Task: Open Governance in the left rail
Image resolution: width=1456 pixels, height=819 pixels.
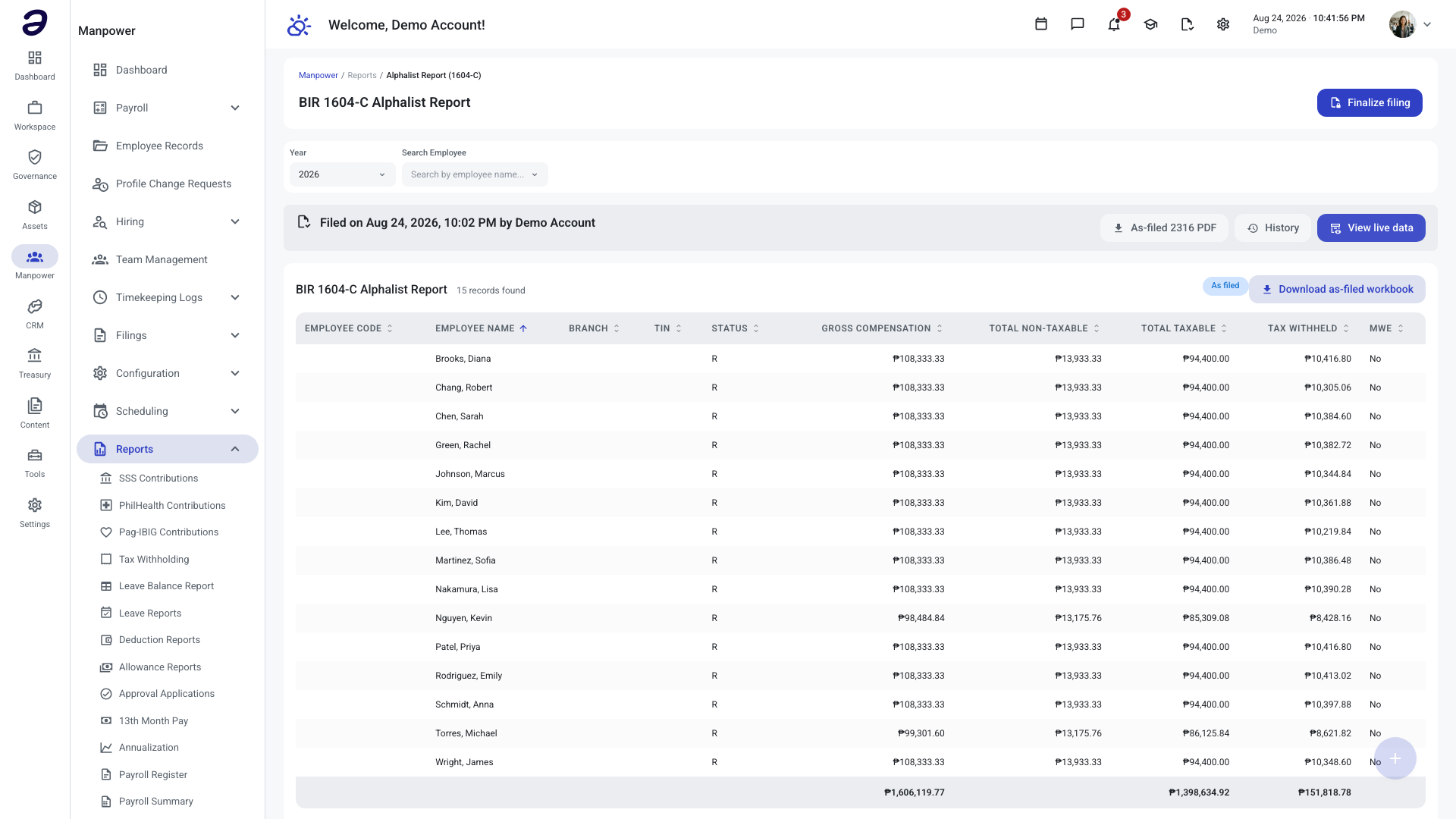Action: click(35, 165)
